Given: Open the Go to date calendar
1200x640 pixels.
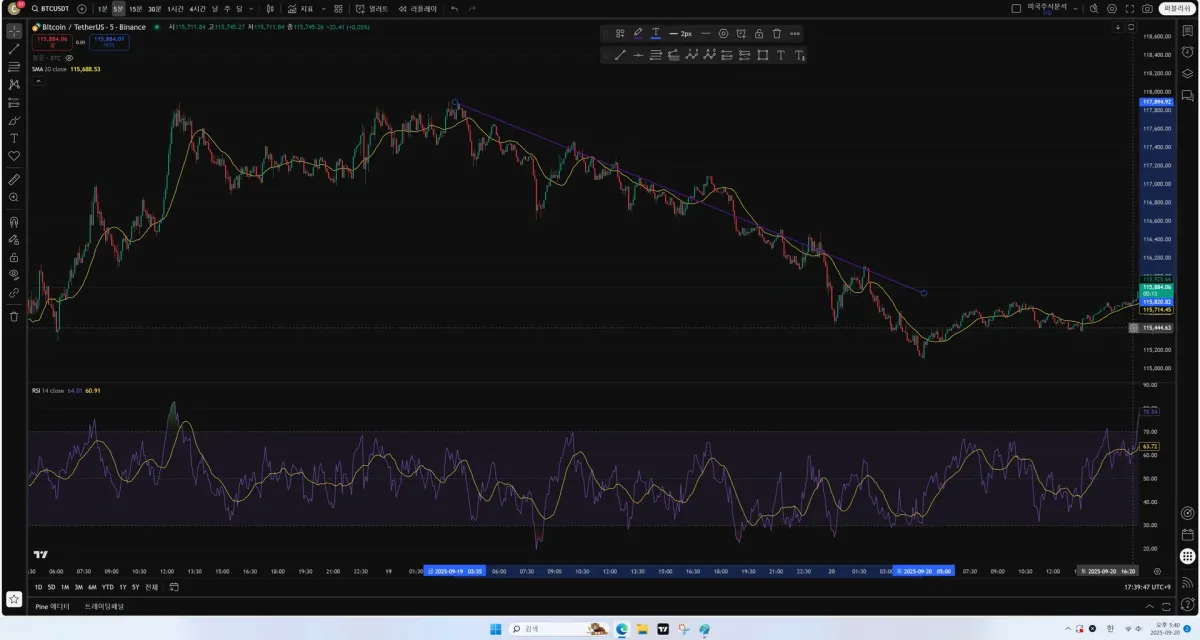Looking at the screenshot, I should [173, 587].
